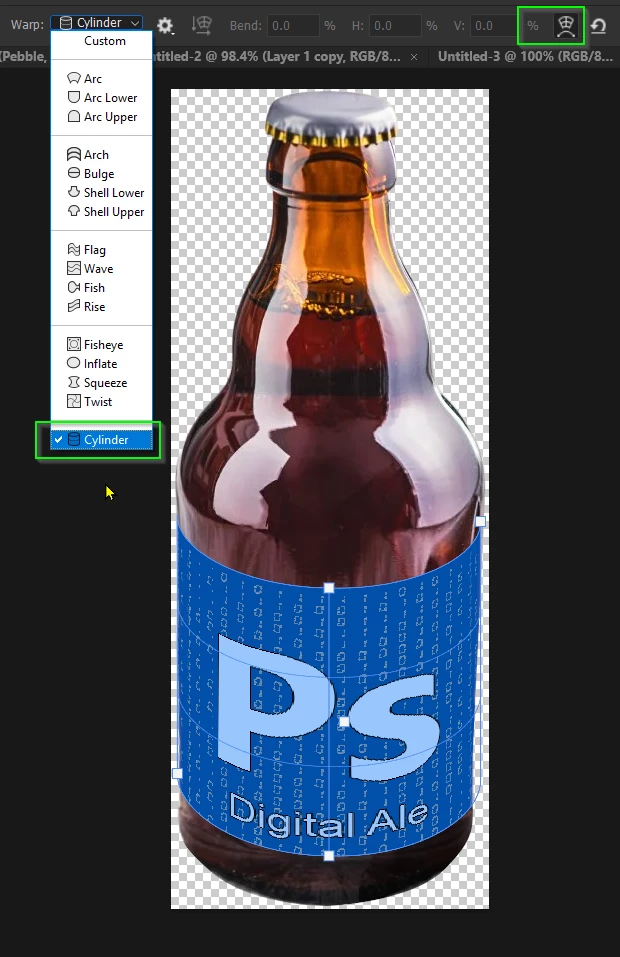The image size is (620, 957).
Task: Click the upper right warp corner handle
Action: (x=480, y=521)
